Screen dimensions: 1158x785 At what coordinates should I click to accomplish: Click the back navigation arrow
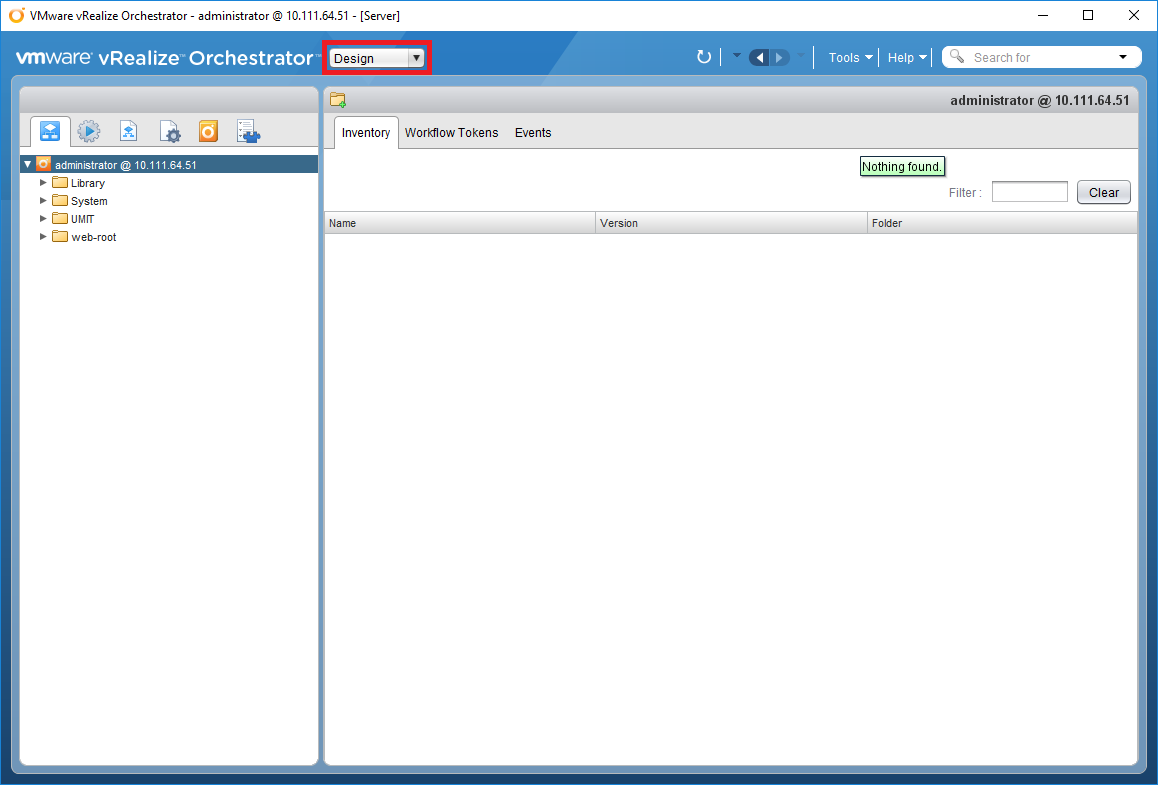click(x=759, y=57)
